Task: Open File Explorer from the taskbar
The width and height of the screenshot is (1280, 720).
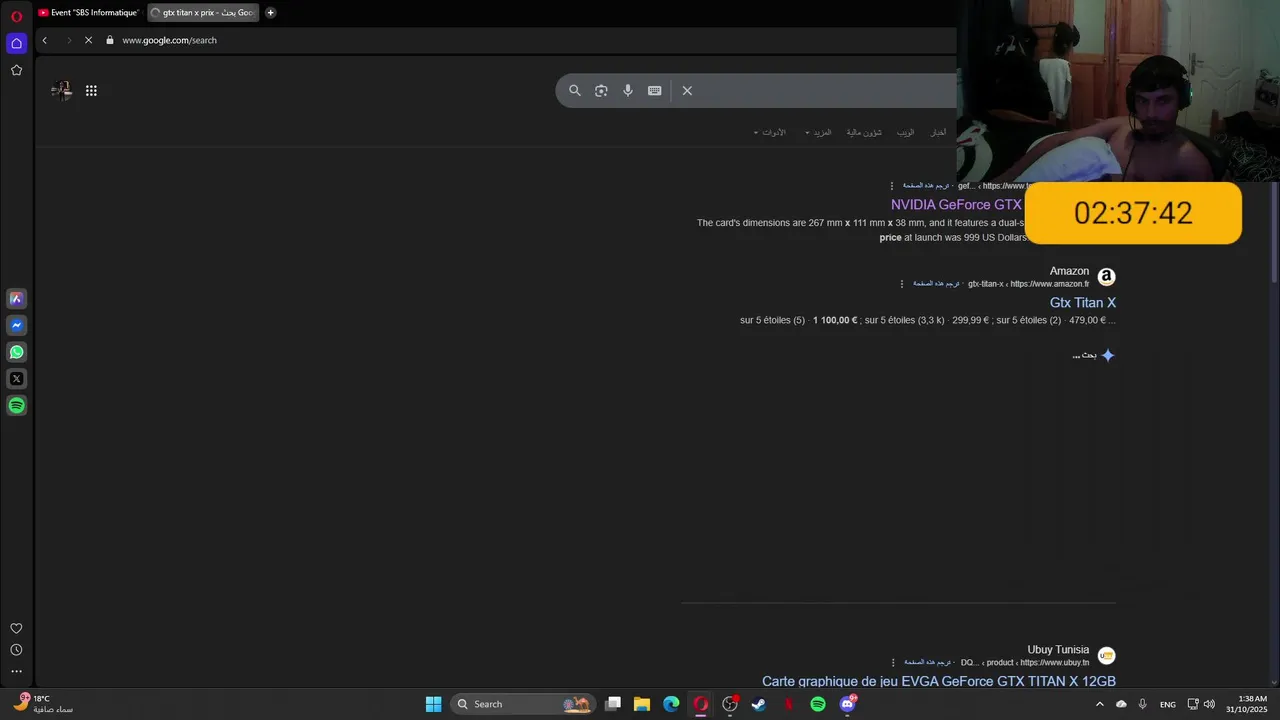Action: click(642, 704)
